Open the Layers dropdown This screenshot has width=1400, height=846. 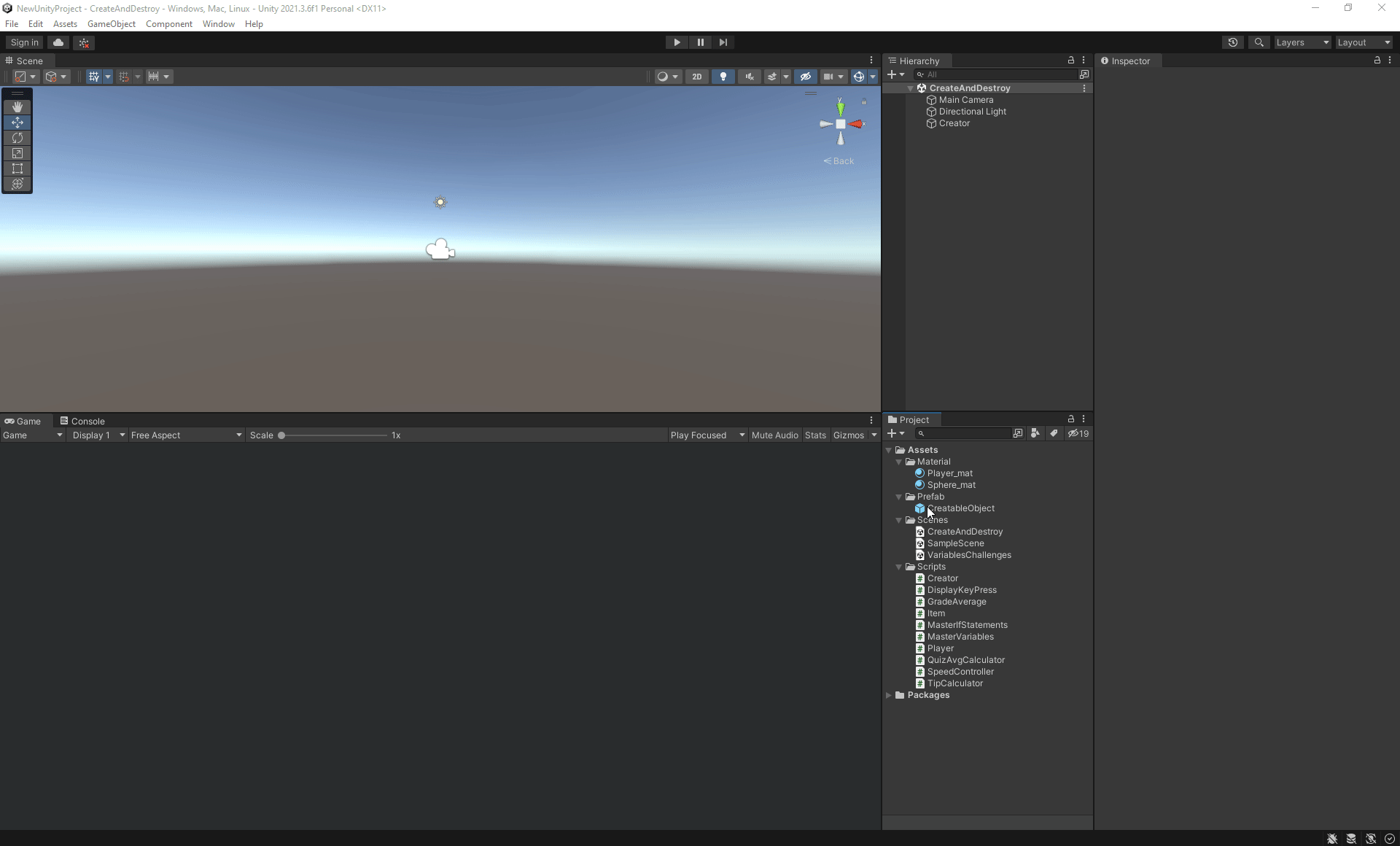1302,42
